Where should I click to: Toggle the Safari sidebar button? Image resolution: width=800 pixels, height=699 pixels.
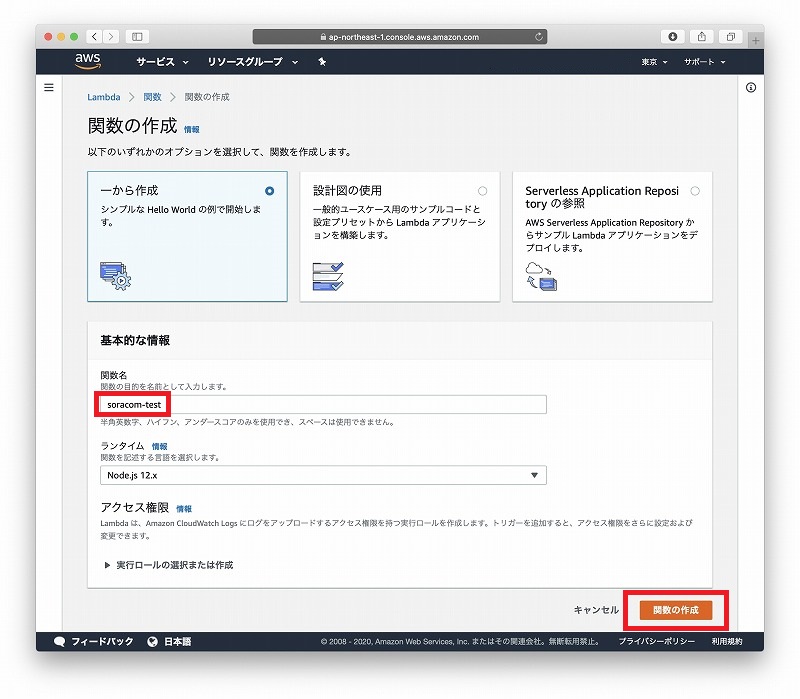(137, 37)
